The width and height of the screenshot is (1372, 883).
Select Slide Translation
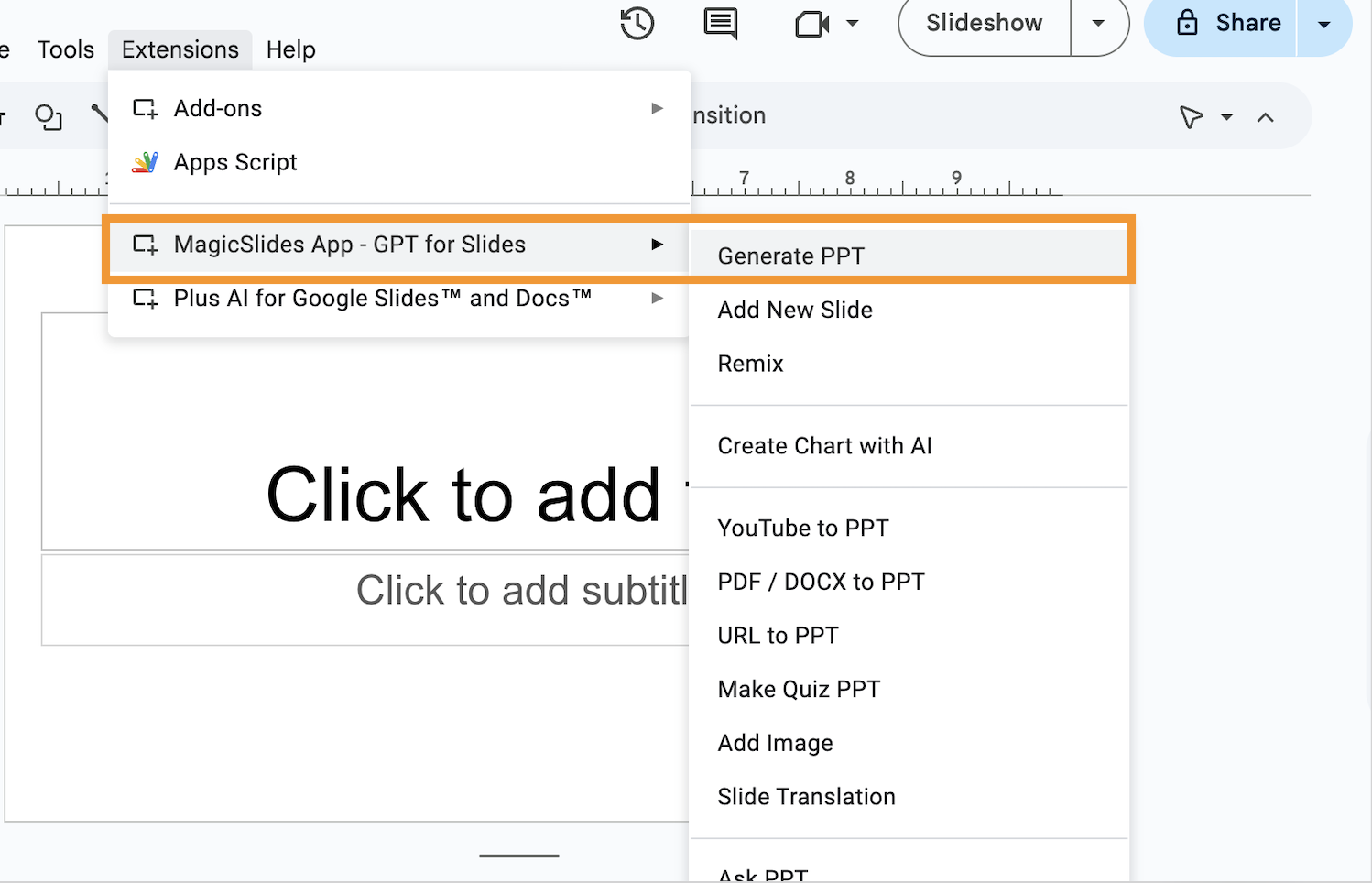pos(909,797)
